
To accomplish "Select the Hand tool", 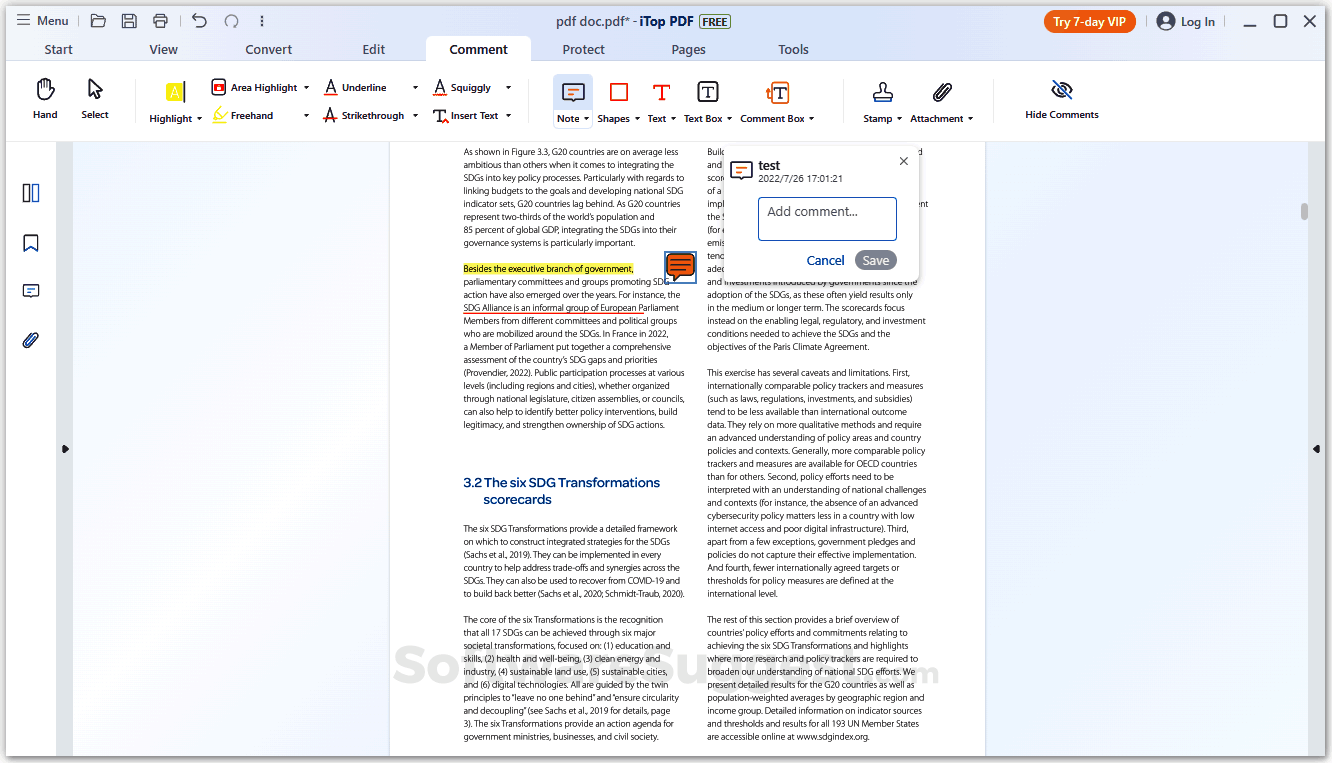I will coord(44,99).
